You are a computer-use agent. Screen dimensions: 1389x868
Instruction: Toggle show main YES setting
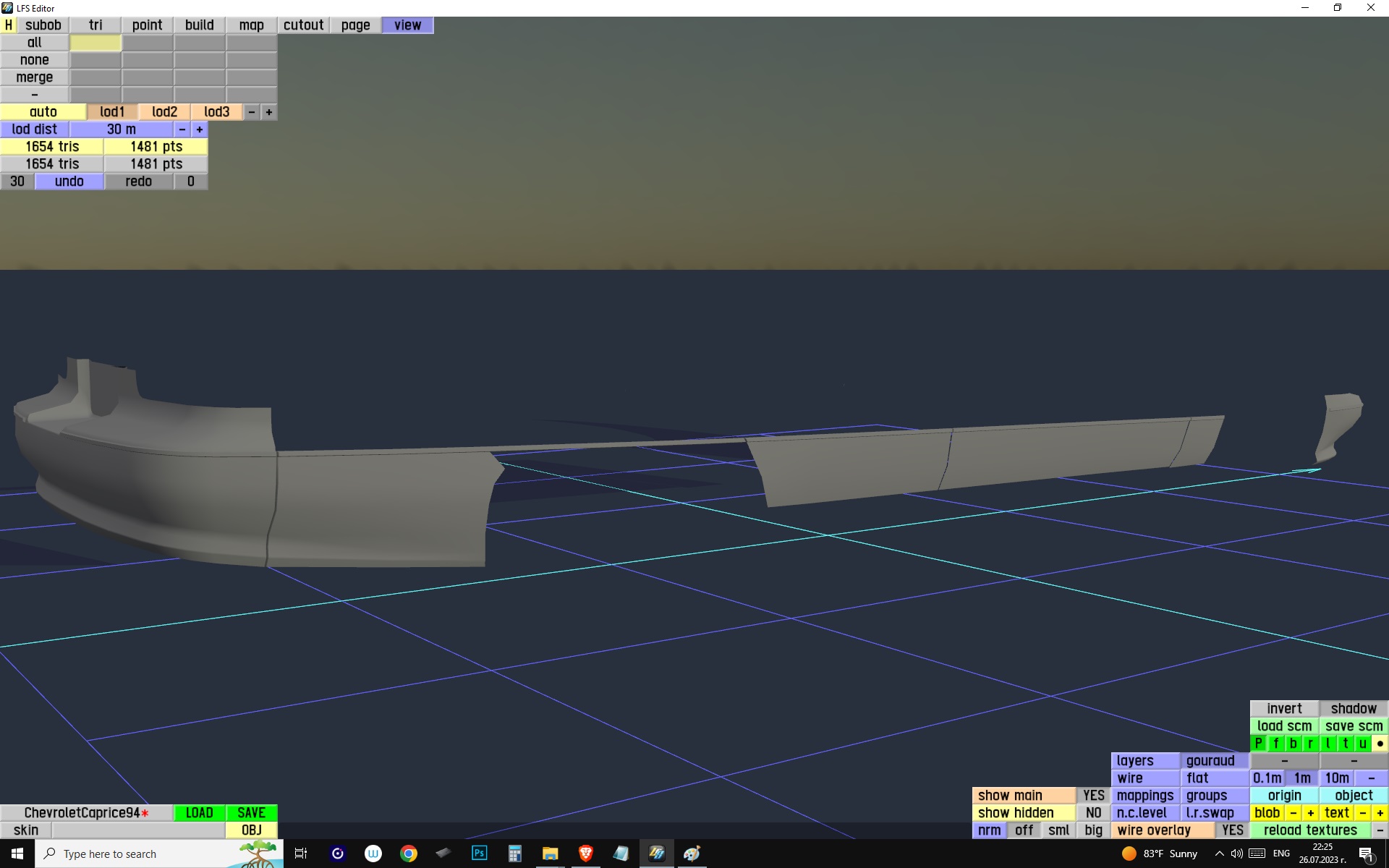point(1093,795)
